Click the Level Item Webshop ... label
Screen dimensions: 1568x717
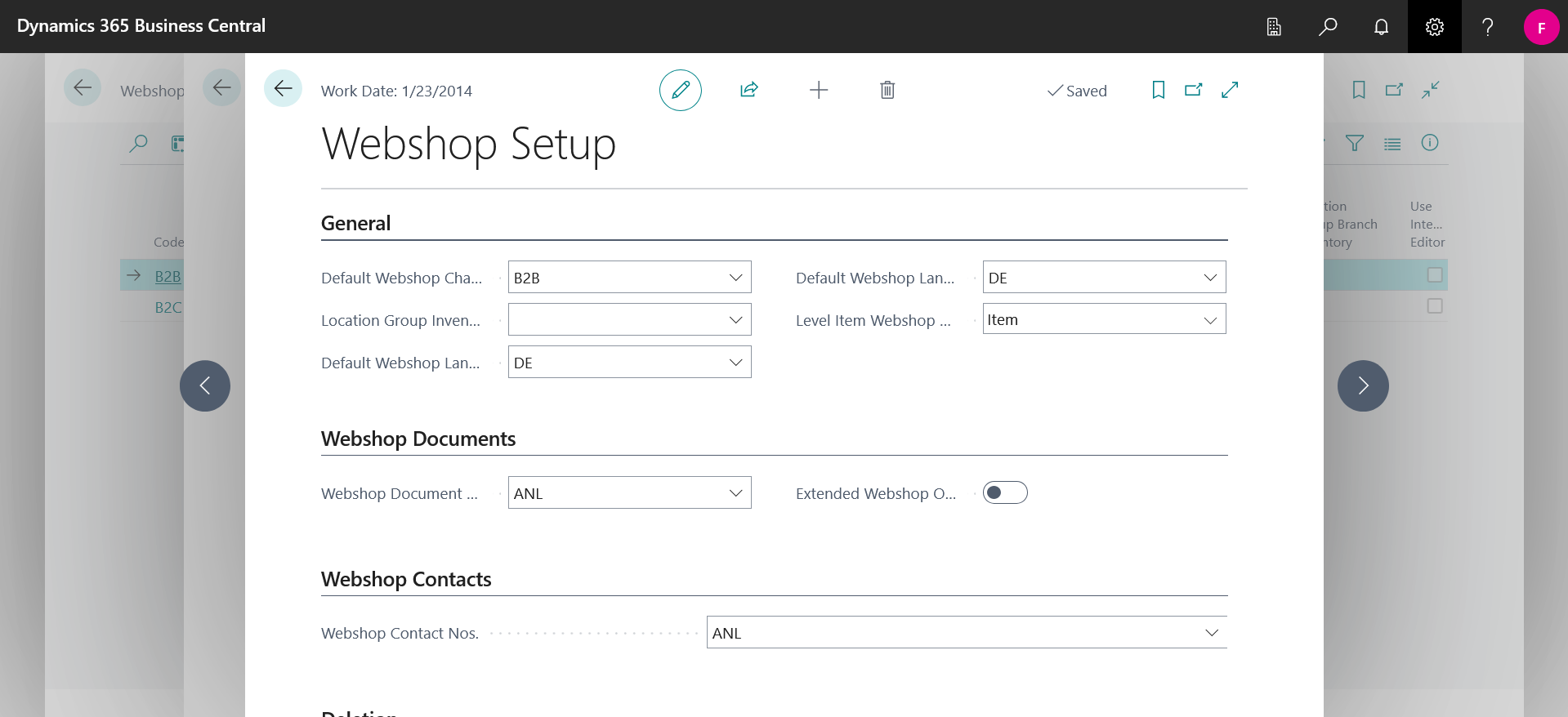873,320
